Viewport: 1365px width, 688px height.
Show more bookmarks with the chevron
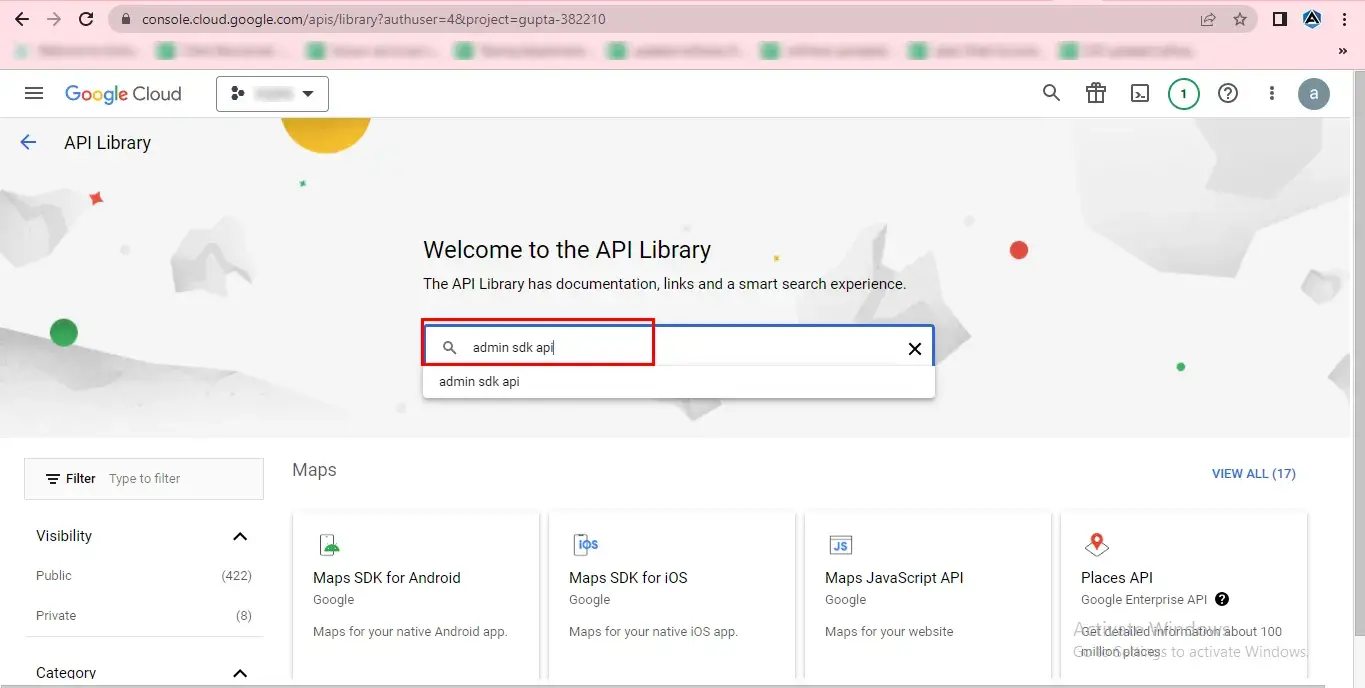pos(1342,50)
